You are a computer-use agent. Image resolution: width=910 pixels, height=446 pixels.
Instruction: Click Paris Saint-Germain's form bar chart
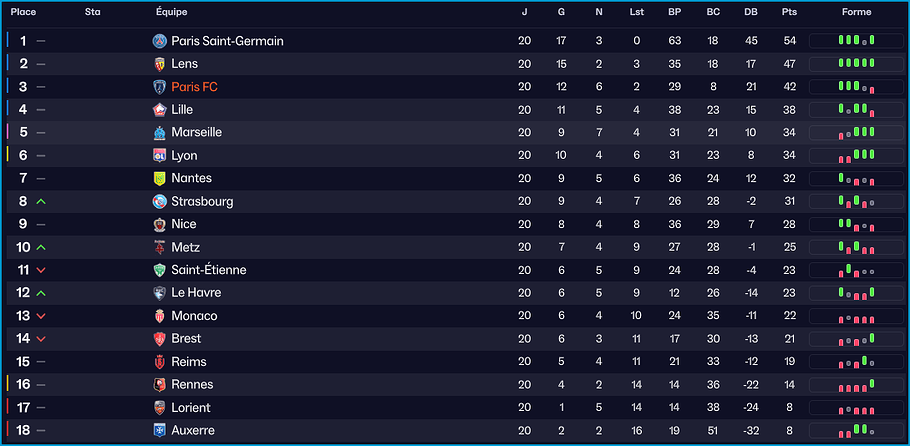tap(856, 41)
